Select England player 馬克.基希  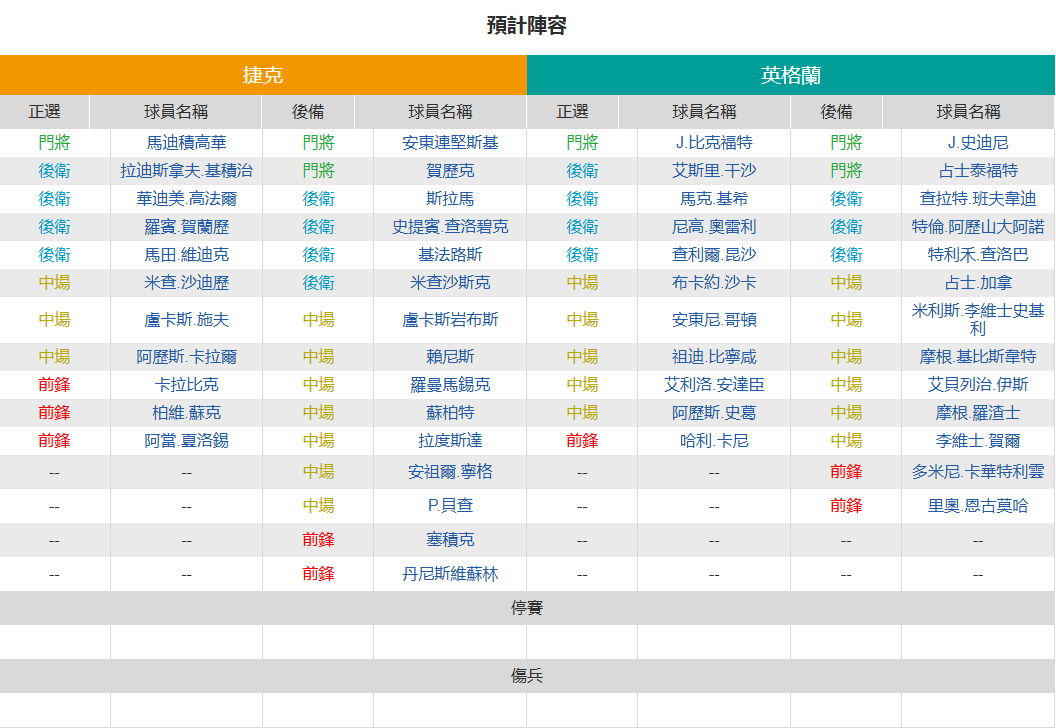(x=715, y=199)
